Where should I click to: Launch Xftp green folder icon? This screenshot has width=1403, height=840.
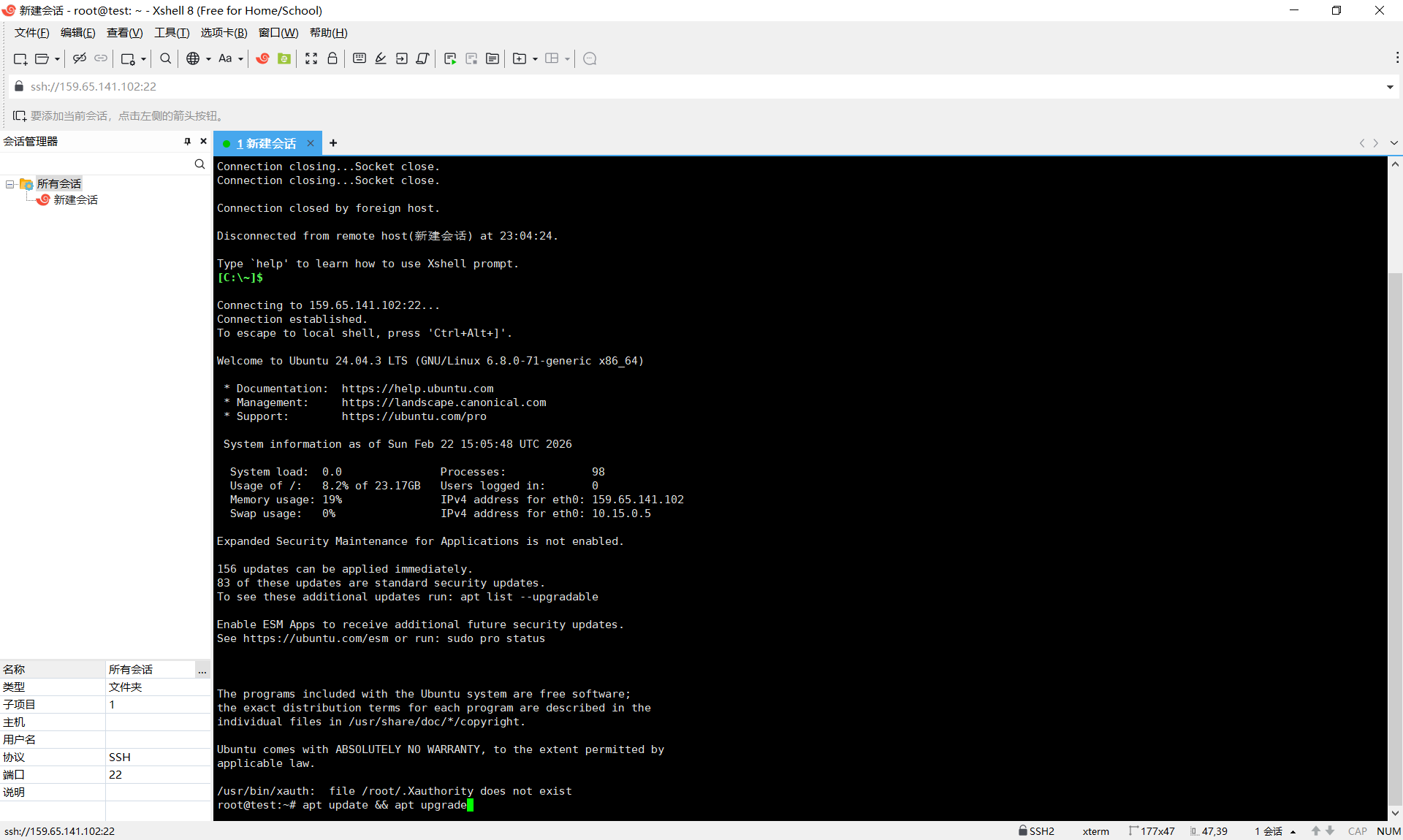tap(284, 58)
